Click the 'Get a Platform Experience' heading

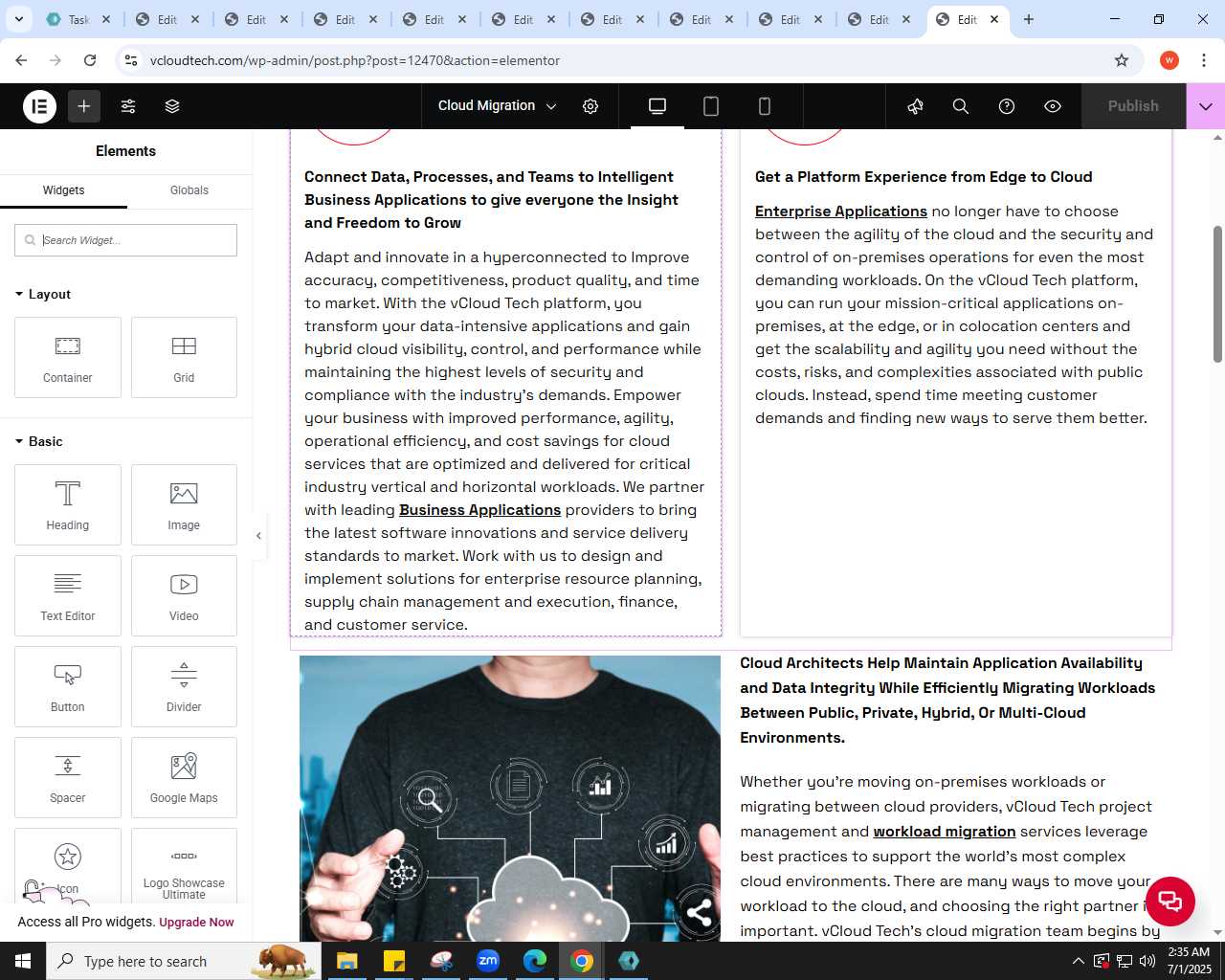click(924, 177)
